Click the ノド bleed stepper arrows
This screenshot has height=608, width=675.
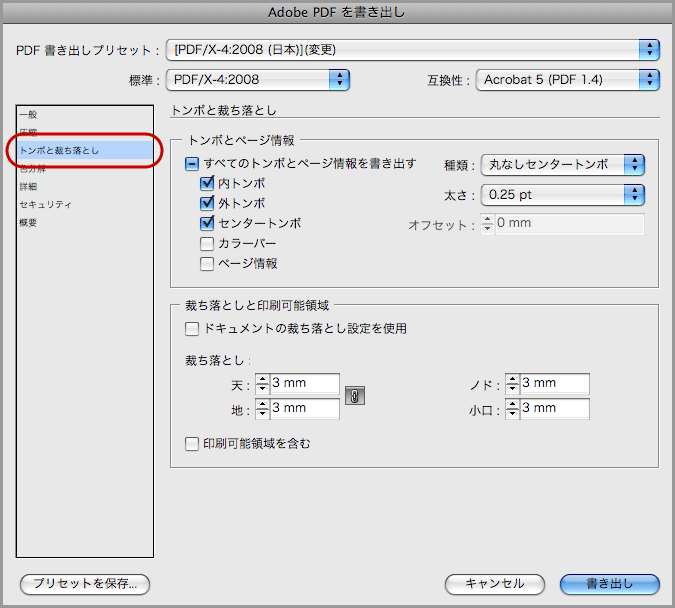pos(512,383)
